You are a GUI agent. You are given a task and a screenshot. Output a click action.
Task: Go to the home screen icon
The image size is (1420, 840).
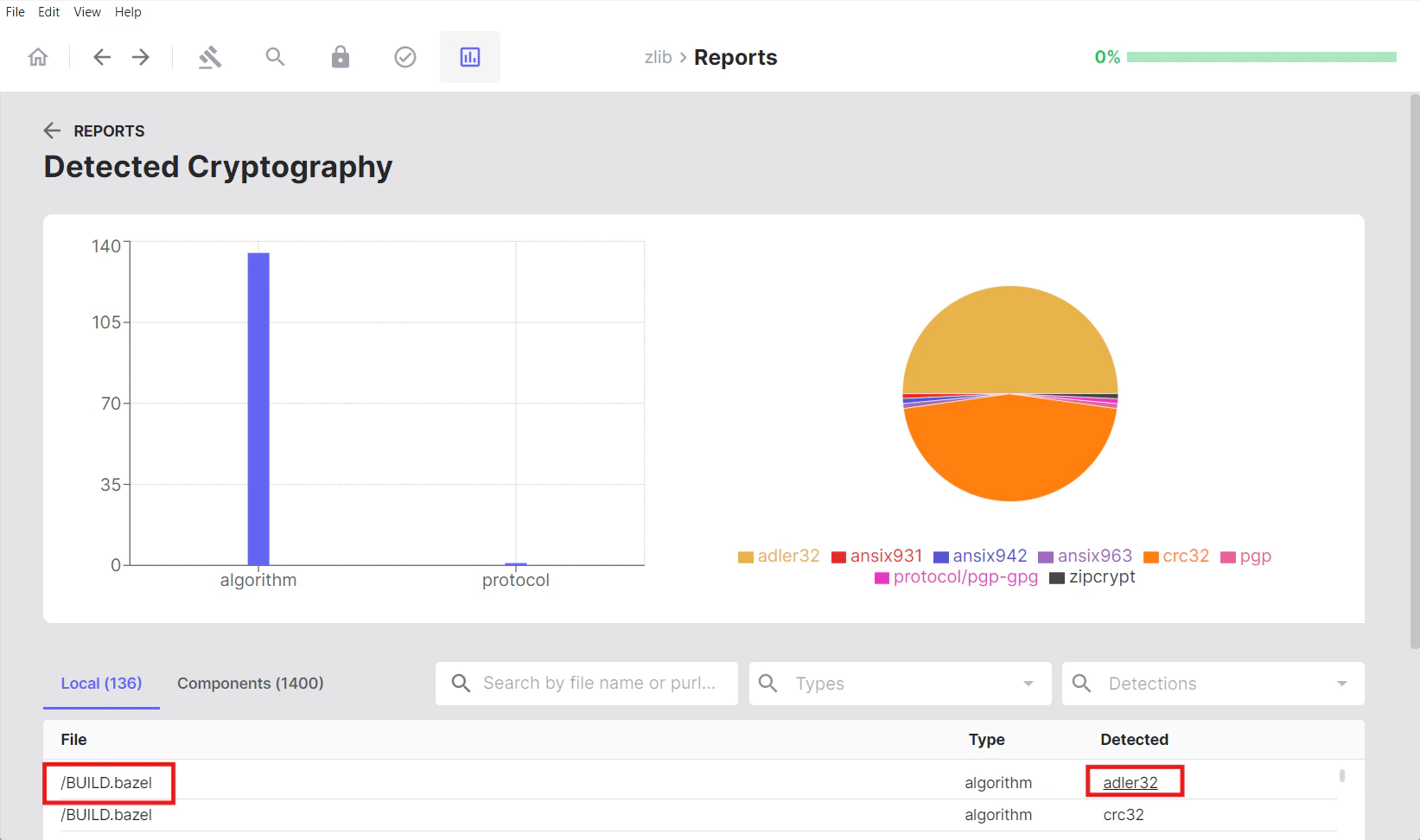(38, 57)
